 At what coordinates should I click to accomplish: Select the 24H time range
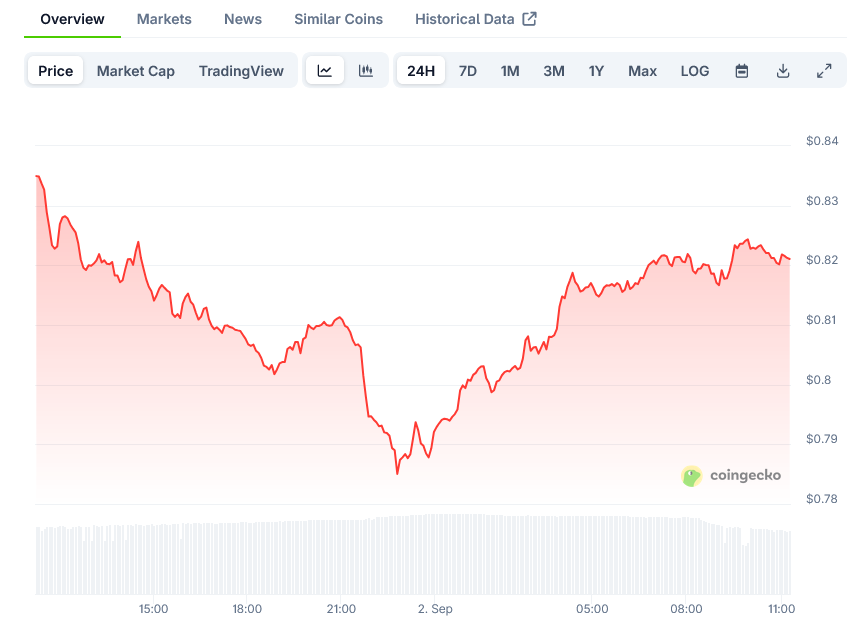421,71
